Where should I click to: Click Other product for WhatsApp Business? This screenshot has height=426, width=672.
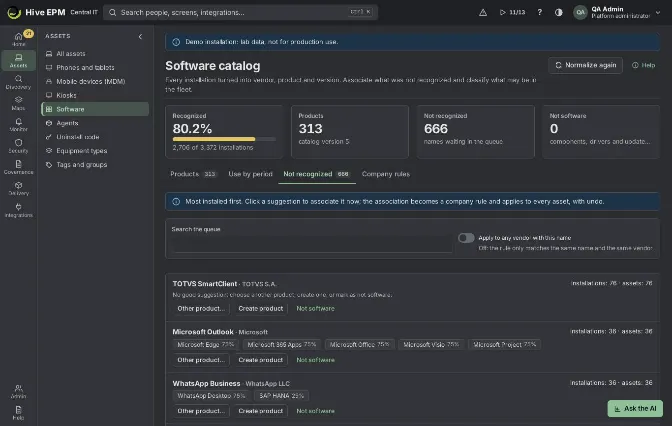pos(201,411)
